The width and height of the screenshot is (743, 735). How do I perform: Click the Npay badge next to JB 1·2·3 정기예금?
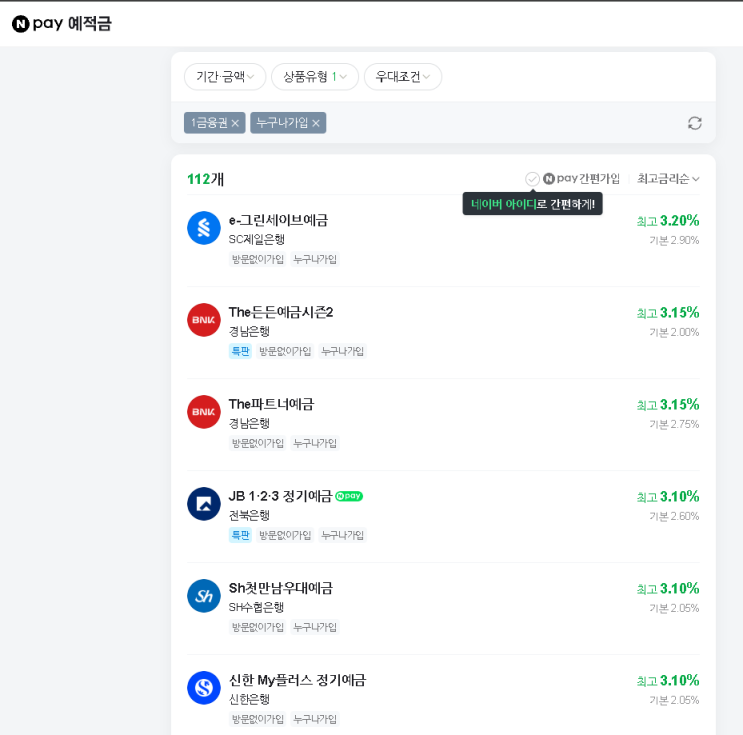coord(349,496)
